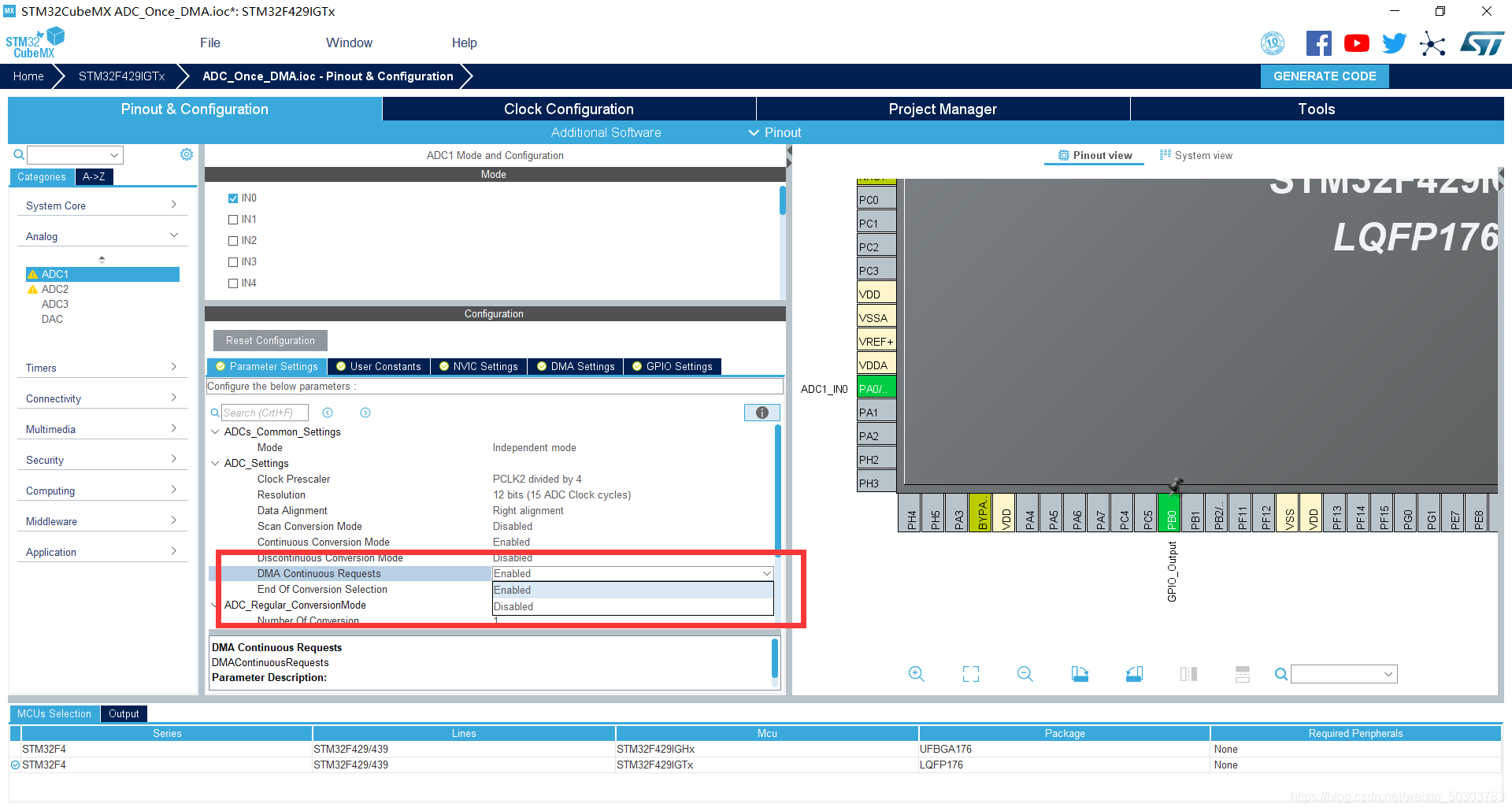This screenshot has width=1512, height=811.
Task: Switch to the Clock Configuration tab
Action: [x=569, y=109]
